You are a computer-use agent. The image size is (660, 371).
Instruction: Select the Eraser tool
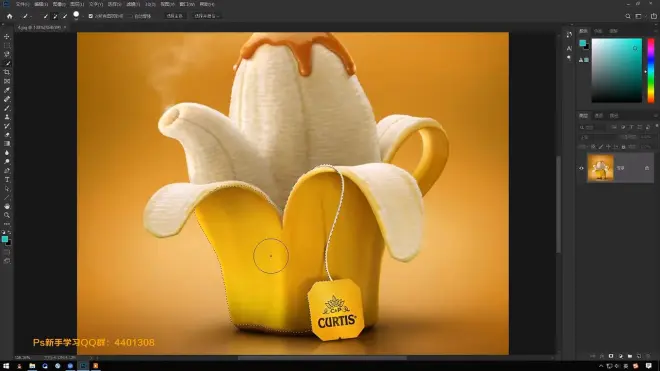point(7,135)
